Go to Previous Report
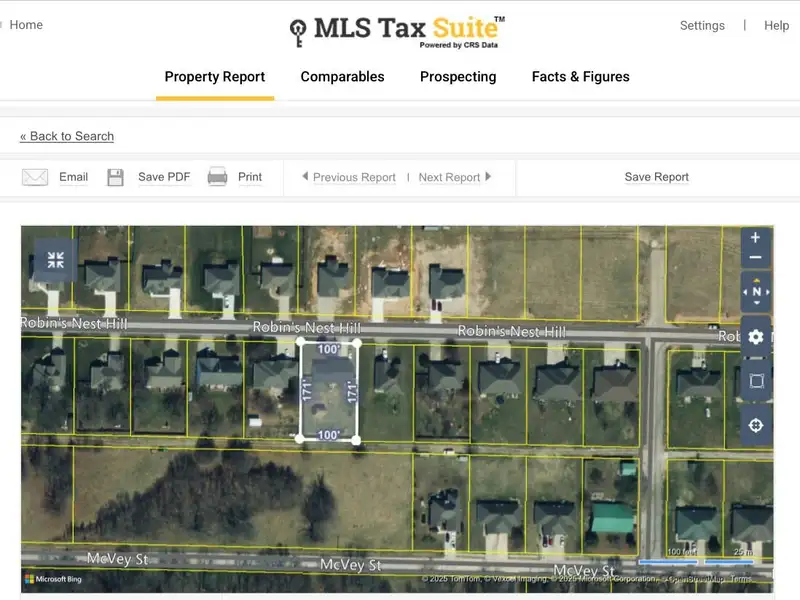 [353, 177]
